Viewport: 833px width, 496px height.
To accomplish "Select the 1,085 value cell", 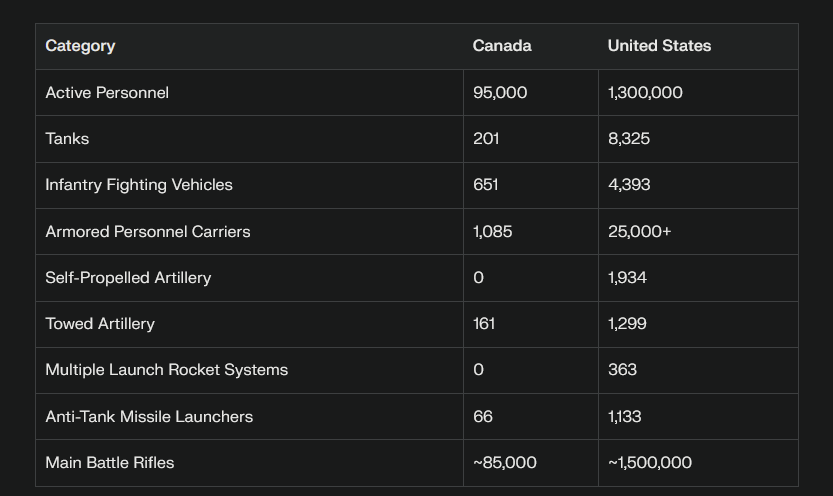I will [x=492, y=232].
